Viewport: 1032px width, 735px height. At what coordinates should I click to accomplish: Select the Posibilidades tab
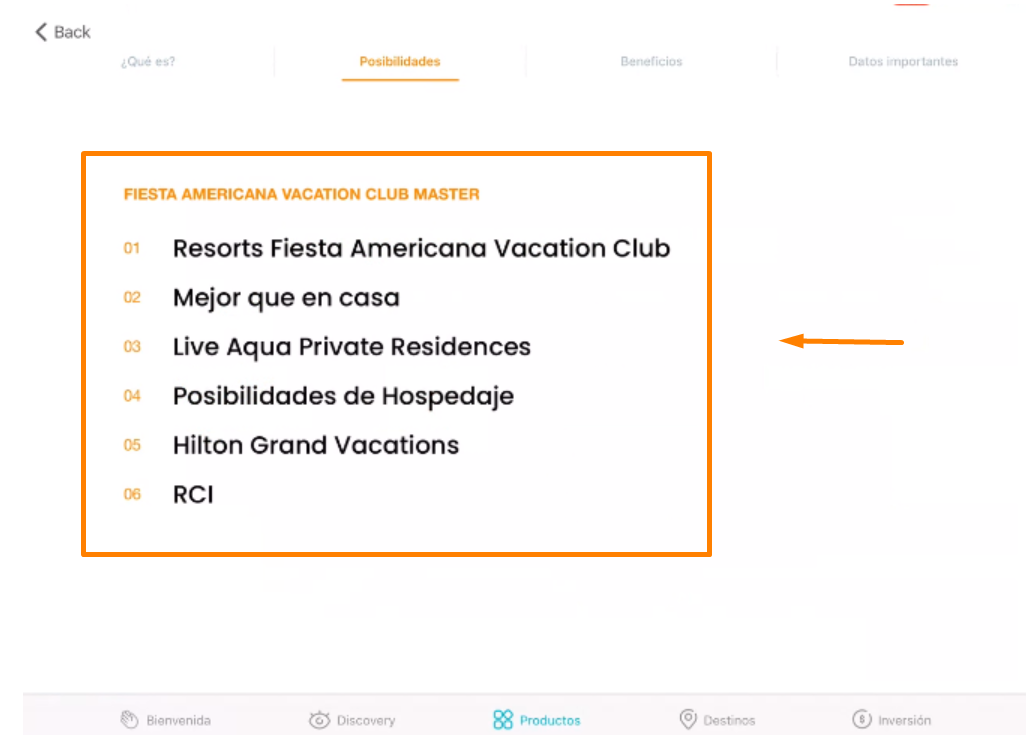(x=400, y=61)
